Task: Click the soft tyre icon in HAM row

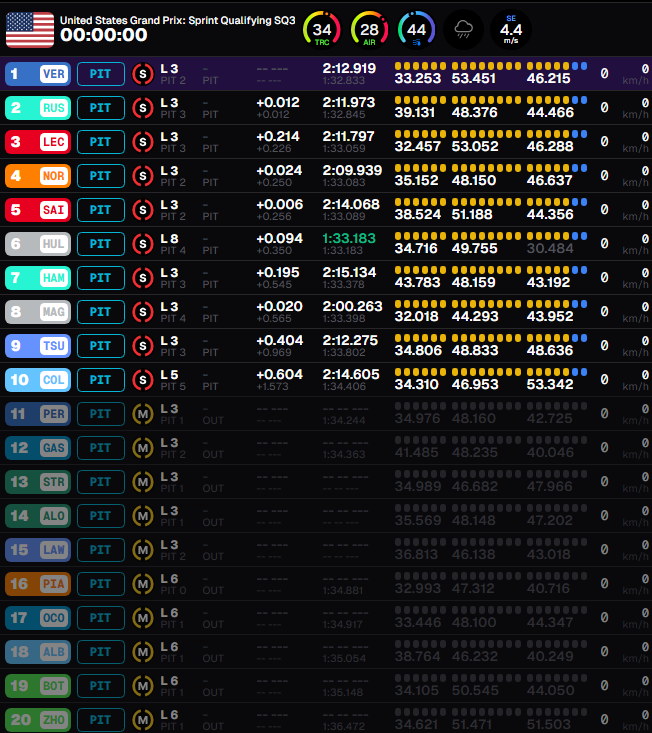Action: [x=143, y=278]
